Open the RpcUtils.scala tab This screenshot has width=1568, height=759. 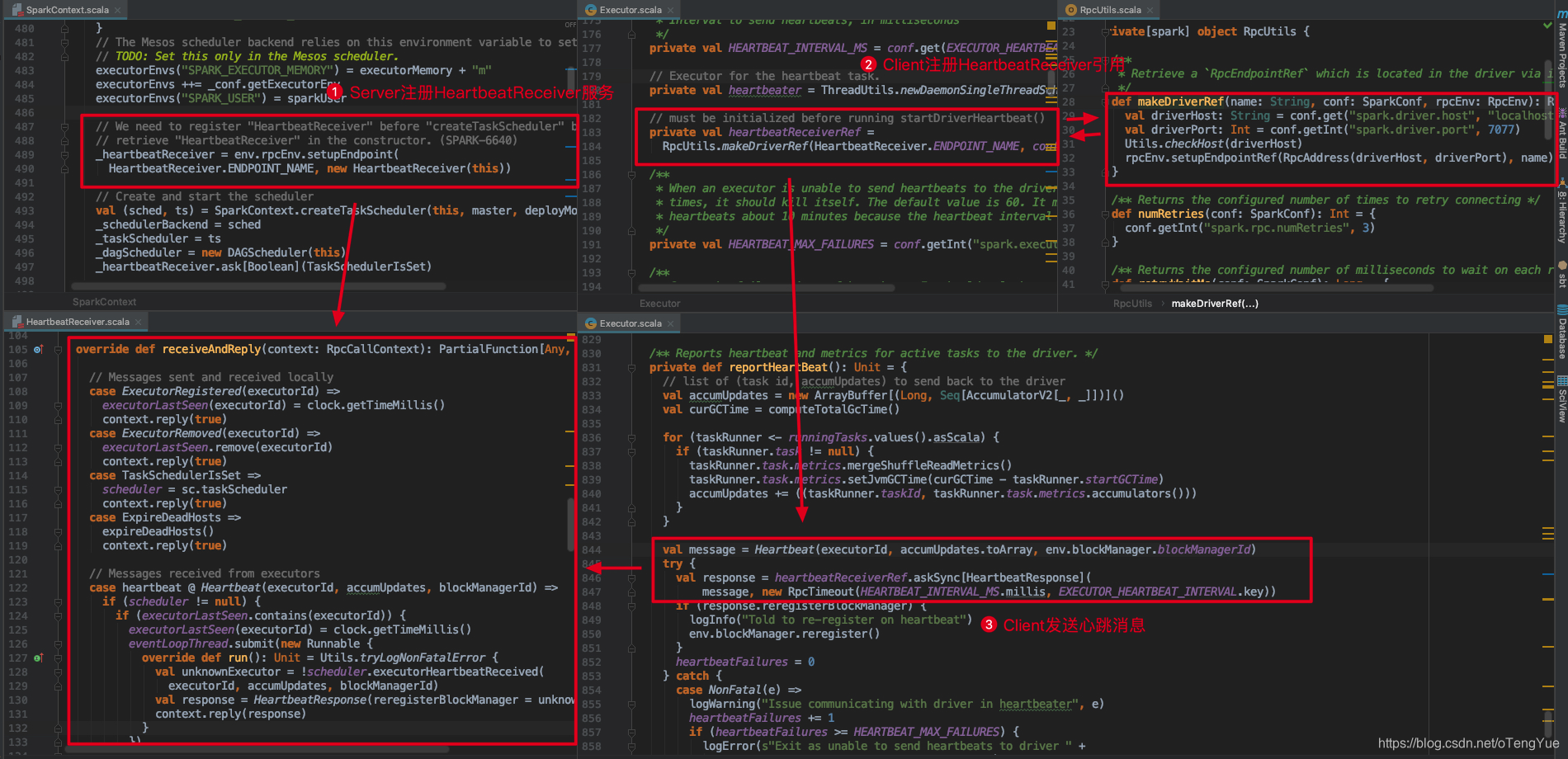point(1110,10)
